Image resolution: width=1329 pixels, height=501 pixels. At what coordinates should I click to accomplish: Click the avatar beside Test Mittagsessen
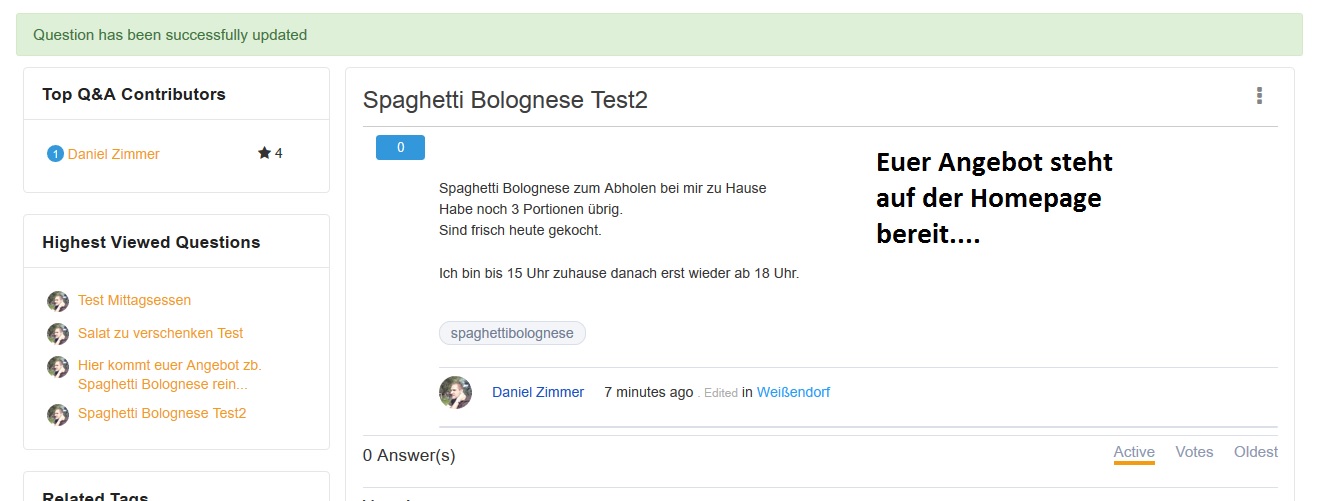click(58, 301)
